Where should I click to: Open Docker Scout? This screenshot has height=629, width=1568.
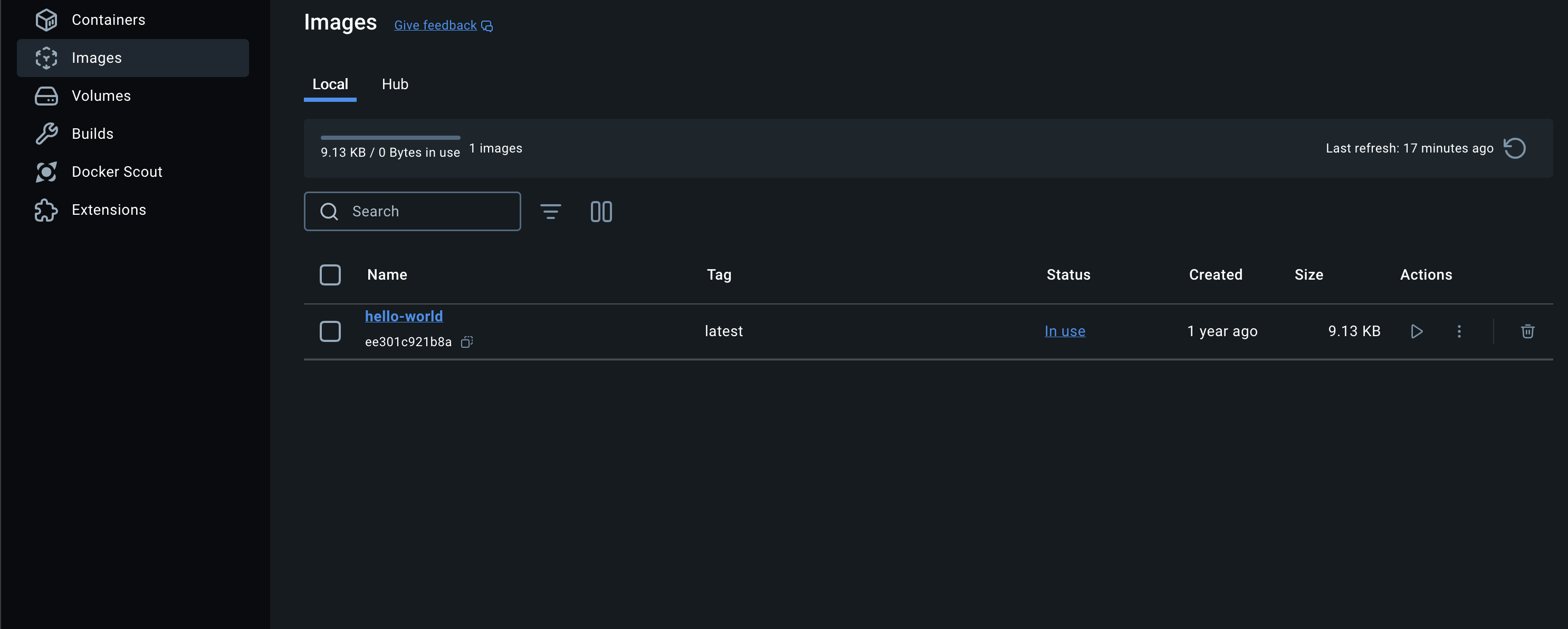point(133,171)
